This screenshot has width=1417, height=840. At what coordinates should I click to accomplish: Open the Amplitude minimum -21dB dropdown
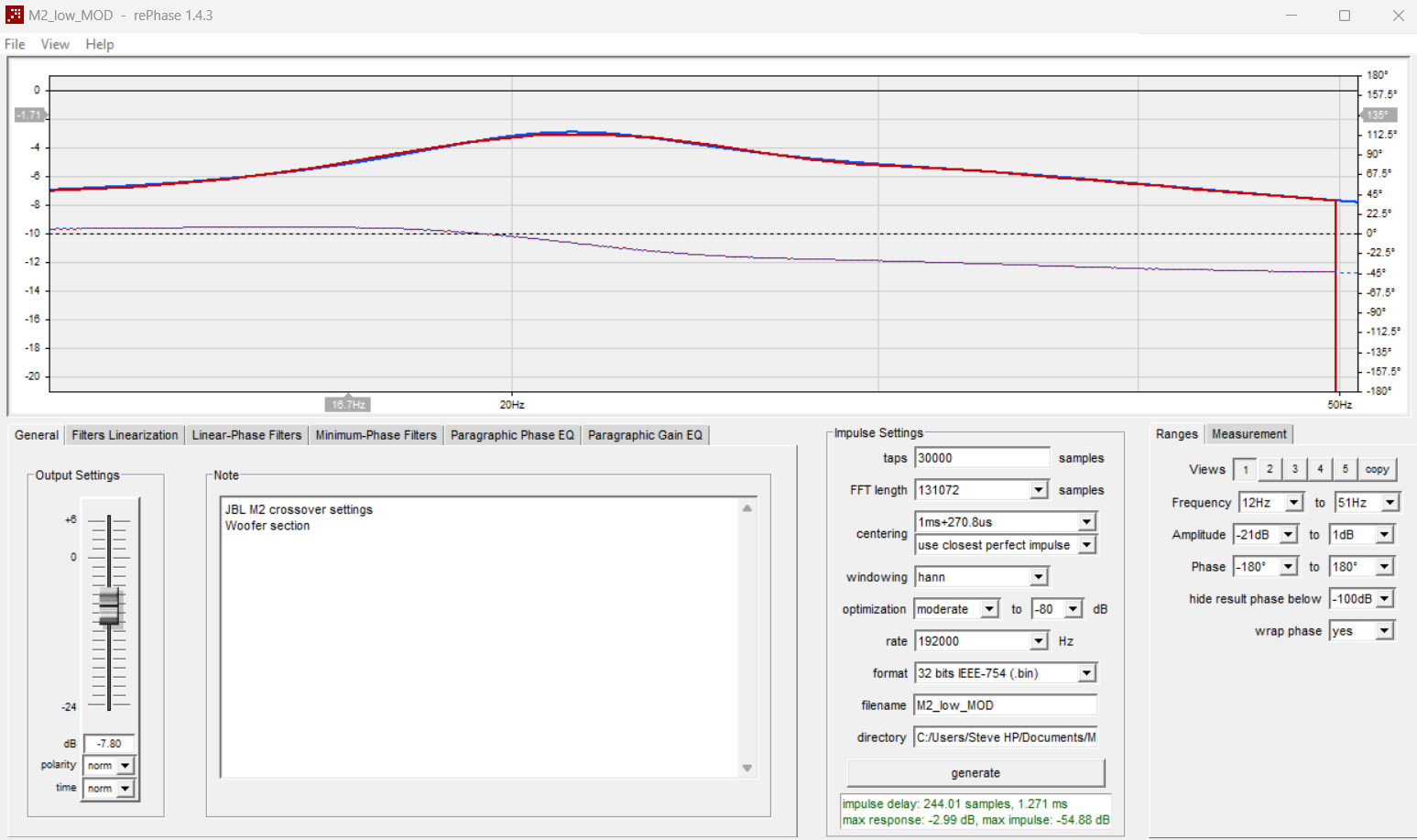1289,535
